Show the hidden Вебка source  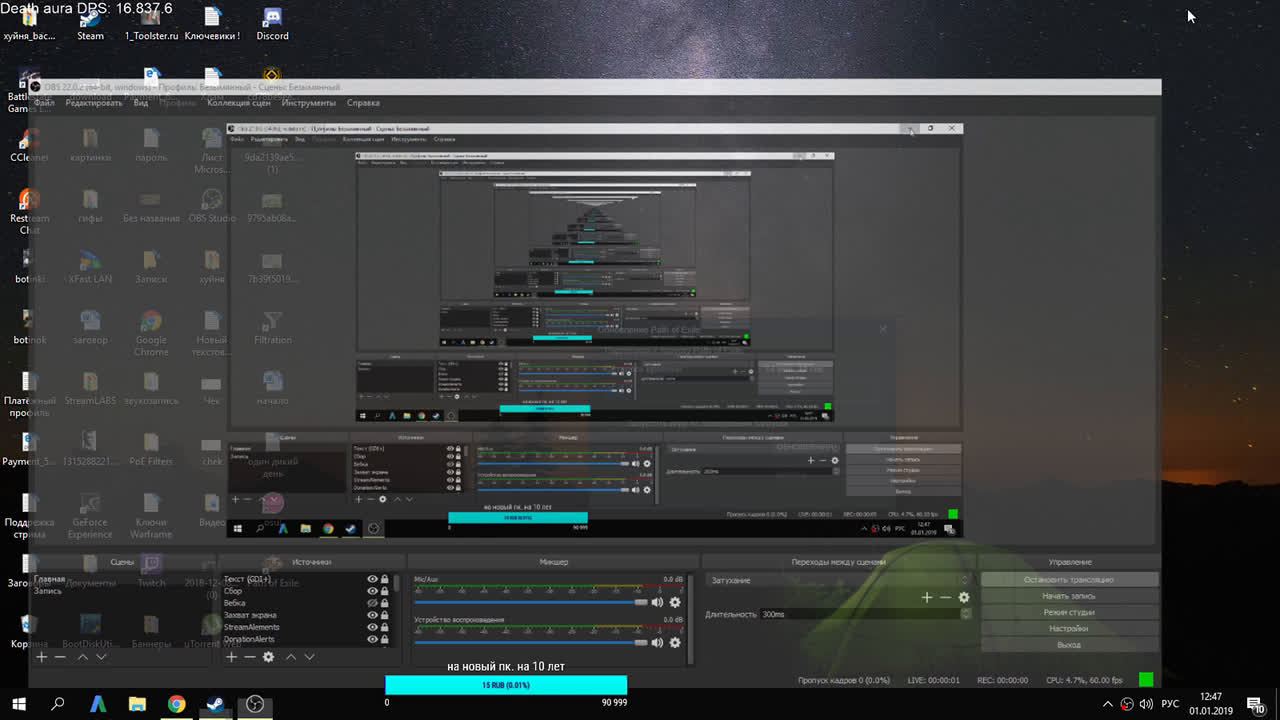point(372,603)
